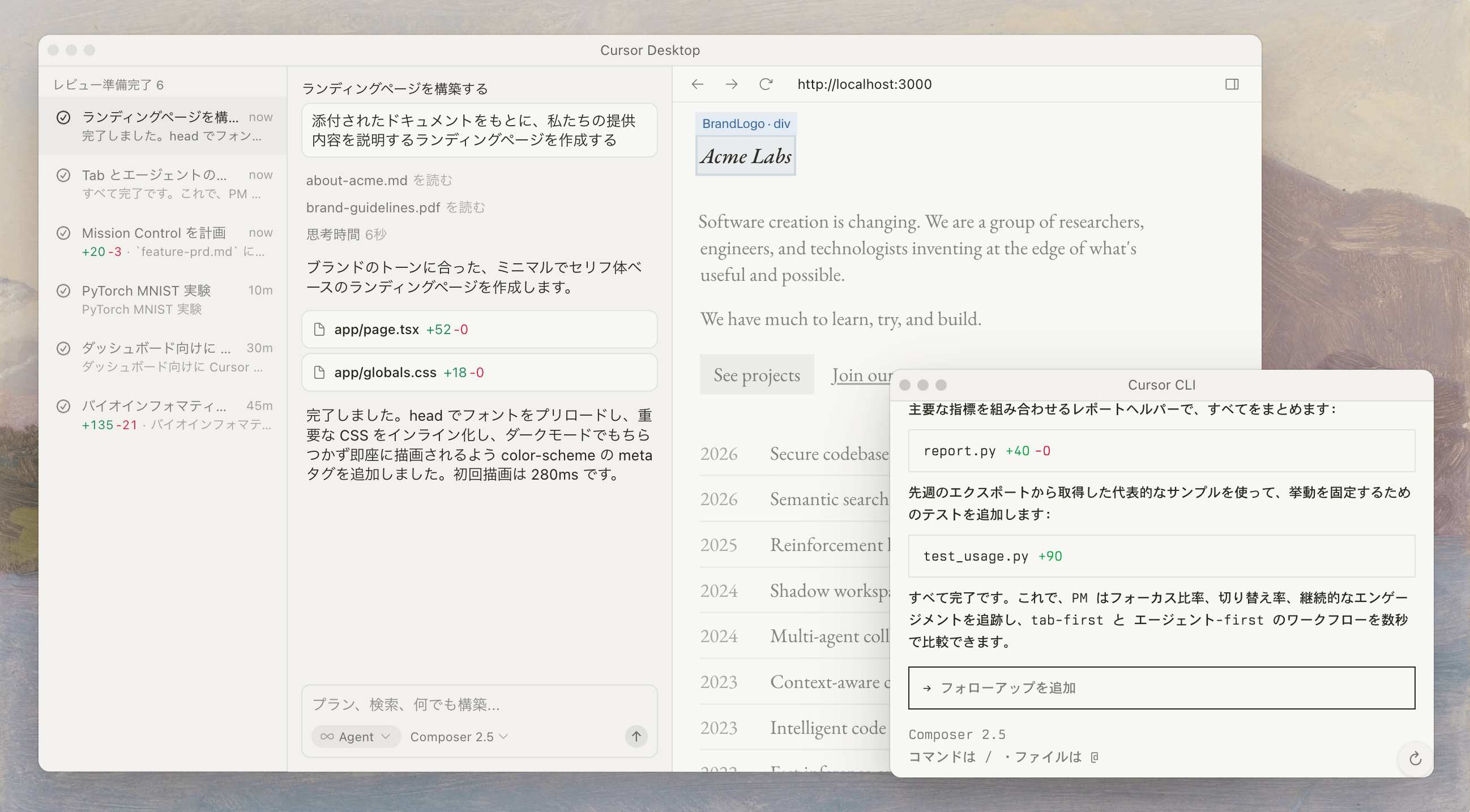Click the 2026 Secure codebase project row

(794, 454)
